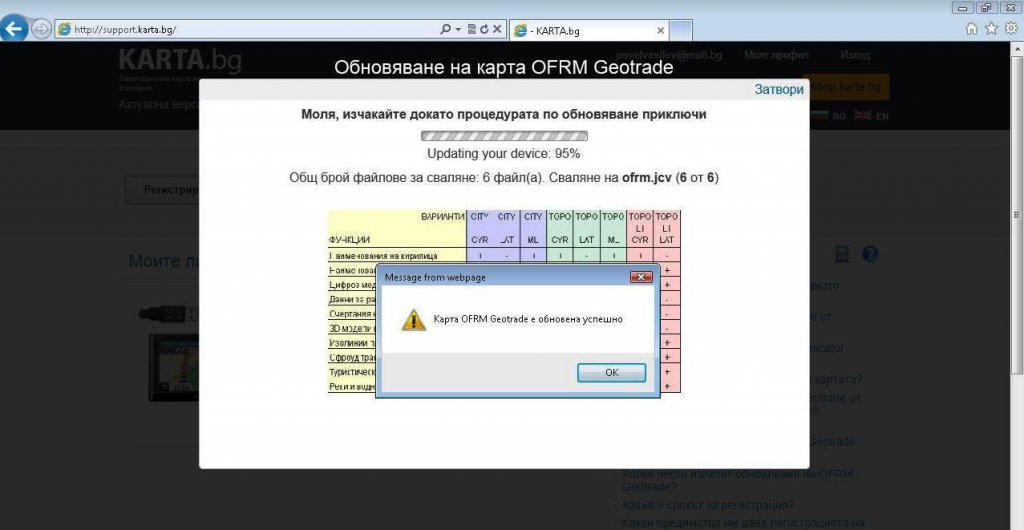Click the KARTA.bg logo behind the overlay

point(180,60)
